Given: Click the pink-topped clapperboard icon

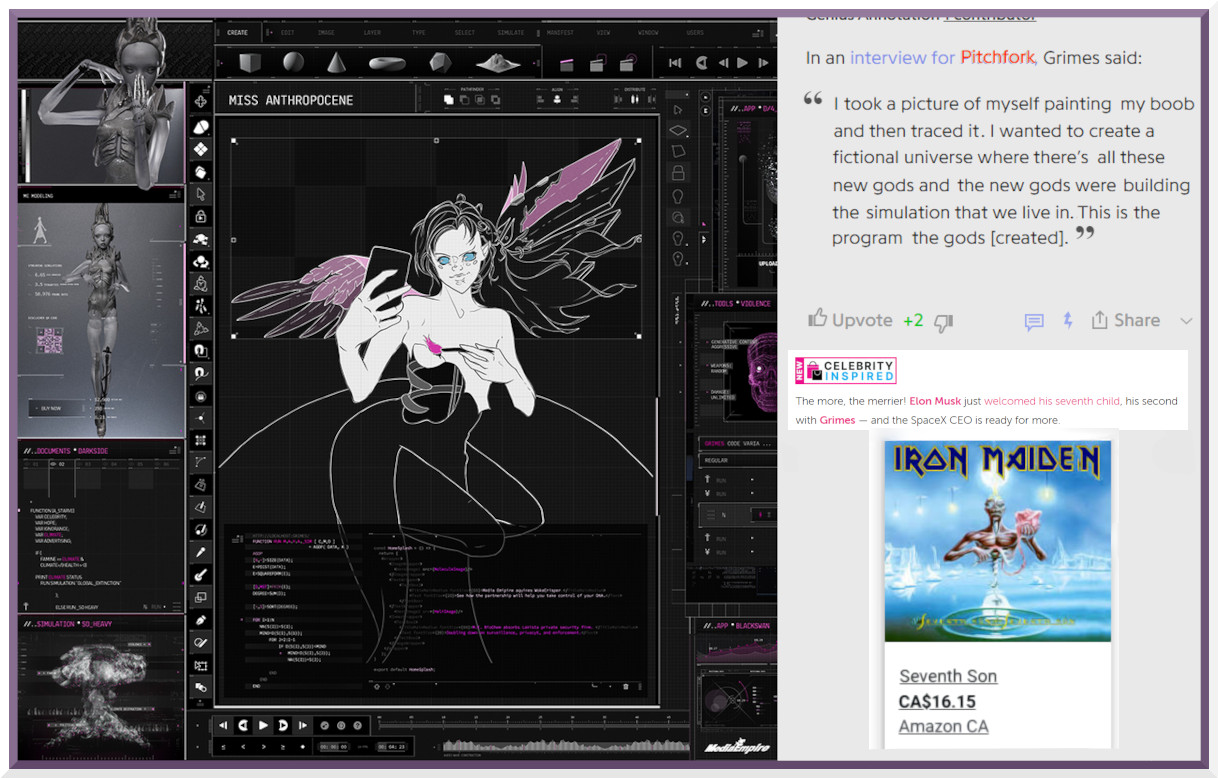Looking at the screenshot, I should (x=566, y=65).
